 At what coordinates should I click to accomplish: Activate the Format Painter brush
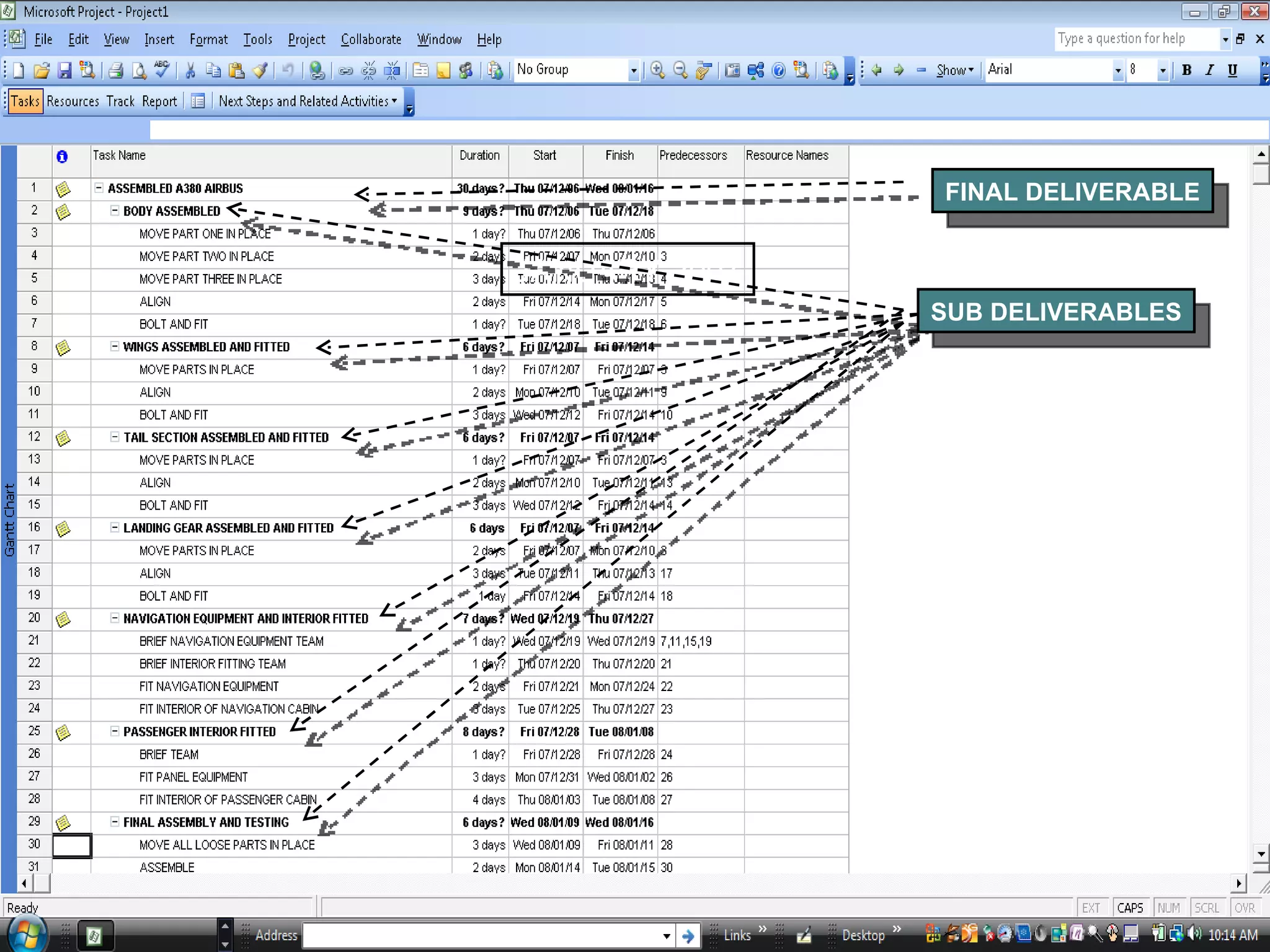tap(260, 71)
